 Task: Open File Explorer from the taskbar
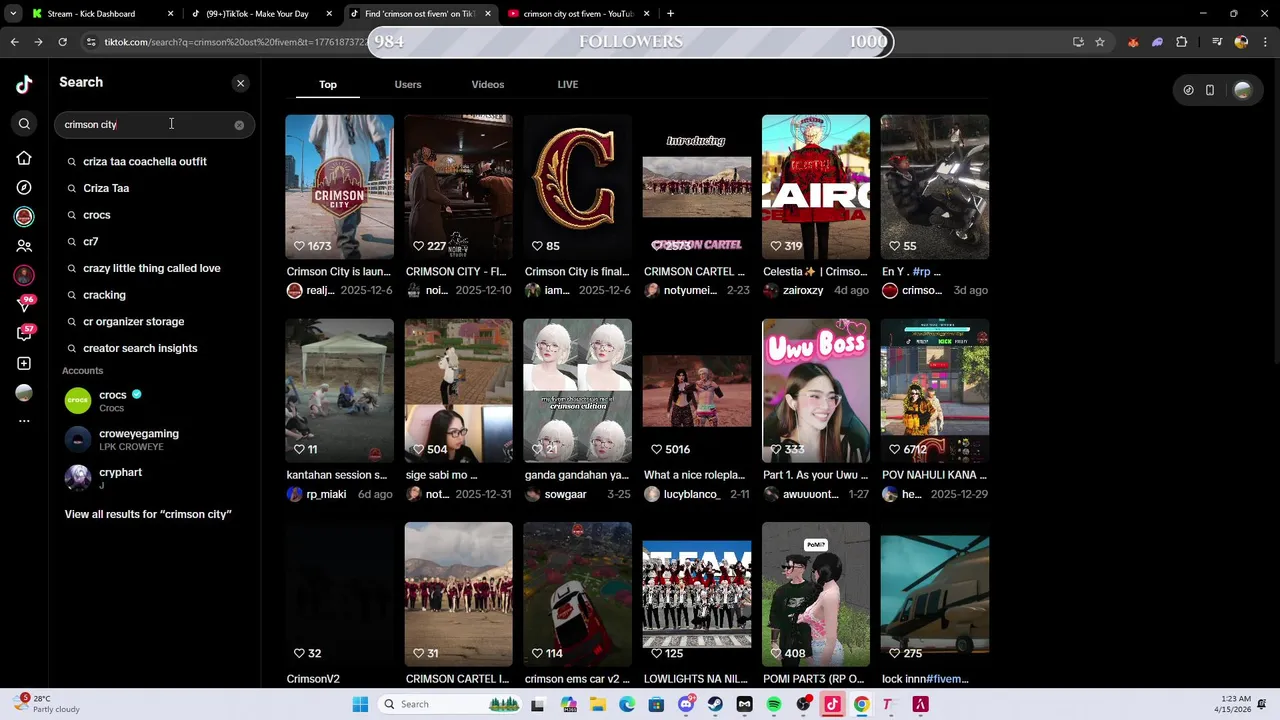(x=597, y=704)
